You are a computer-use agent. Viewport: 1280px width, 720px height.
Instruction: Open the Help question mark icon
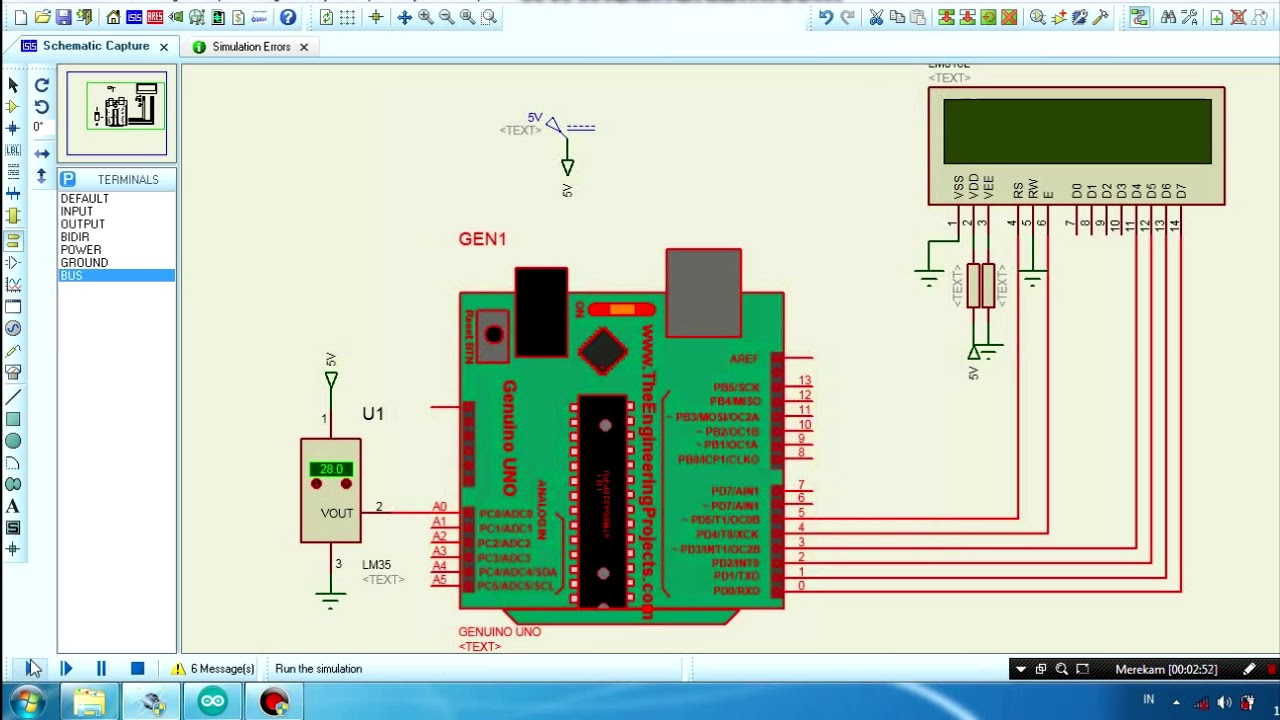[x=288, y=17]
